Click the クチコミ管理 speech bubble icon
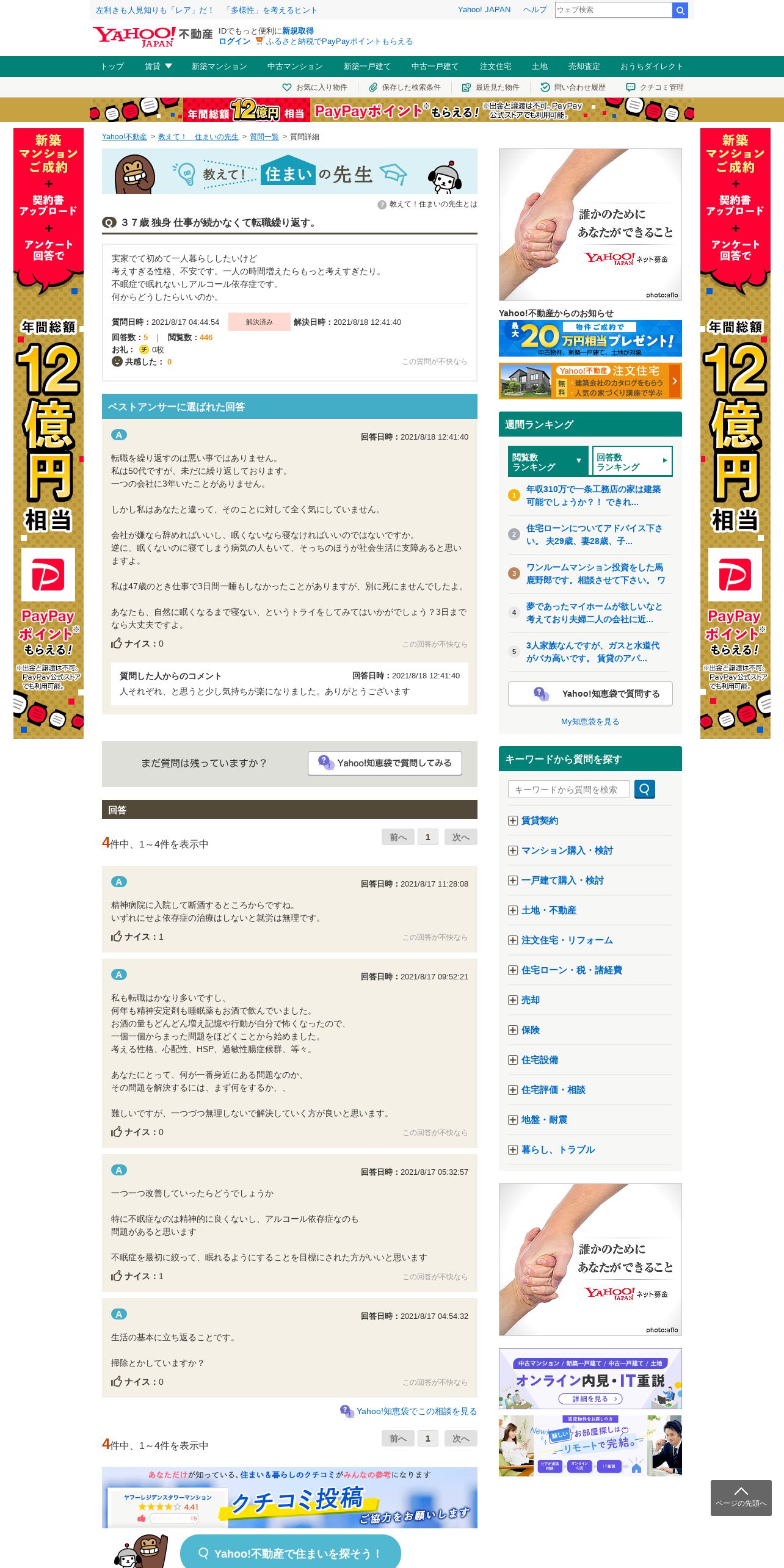 coord(631,87)
